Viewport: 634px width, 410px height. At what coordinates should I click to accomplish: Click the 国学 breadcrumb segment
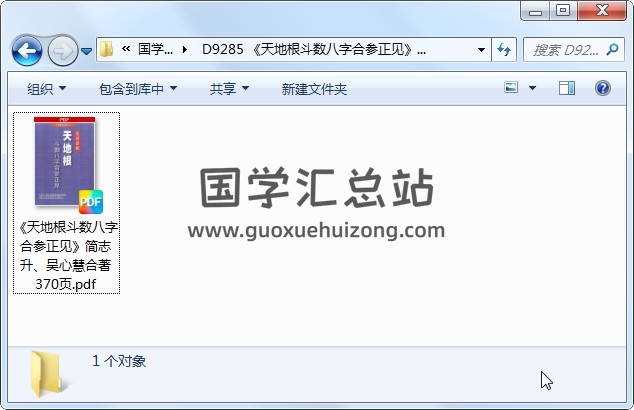tap(155, 50)
